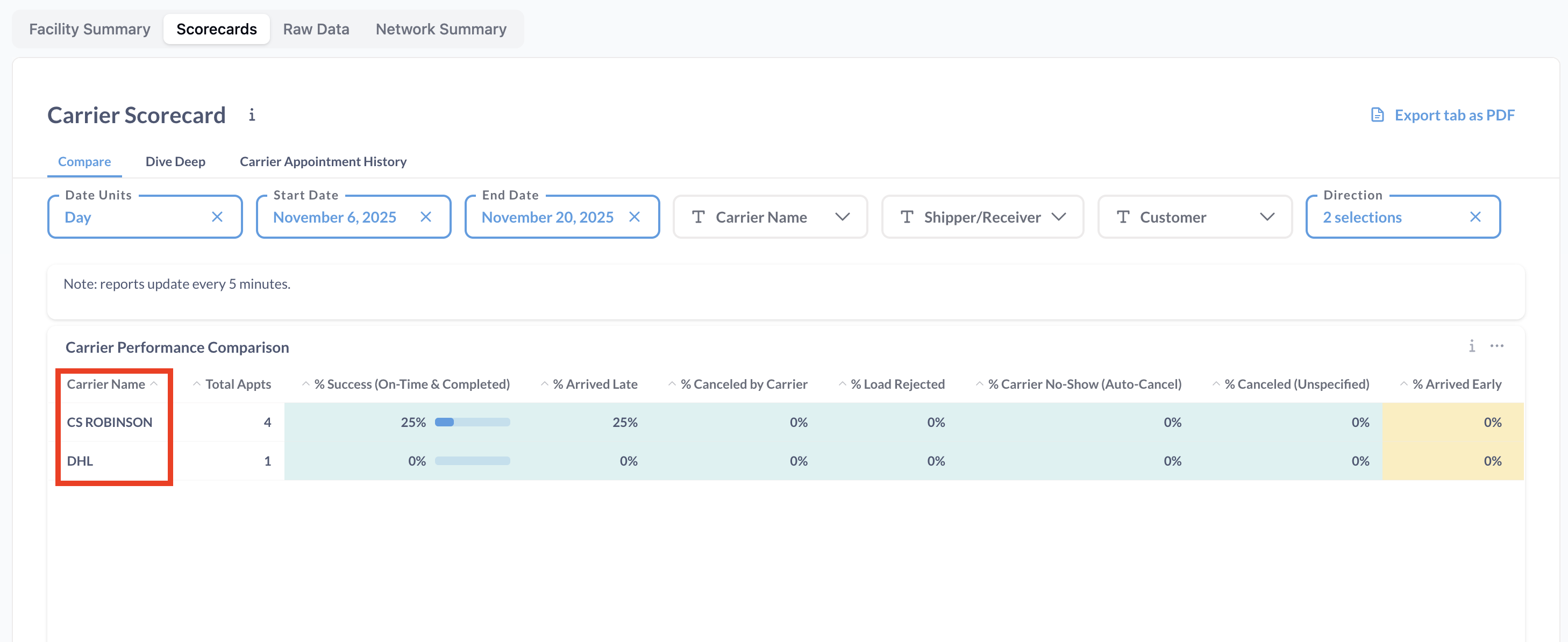The image size is (1568, 642).
Task: Open Carrier Scorecard info icon
Action: coord(252,115)
